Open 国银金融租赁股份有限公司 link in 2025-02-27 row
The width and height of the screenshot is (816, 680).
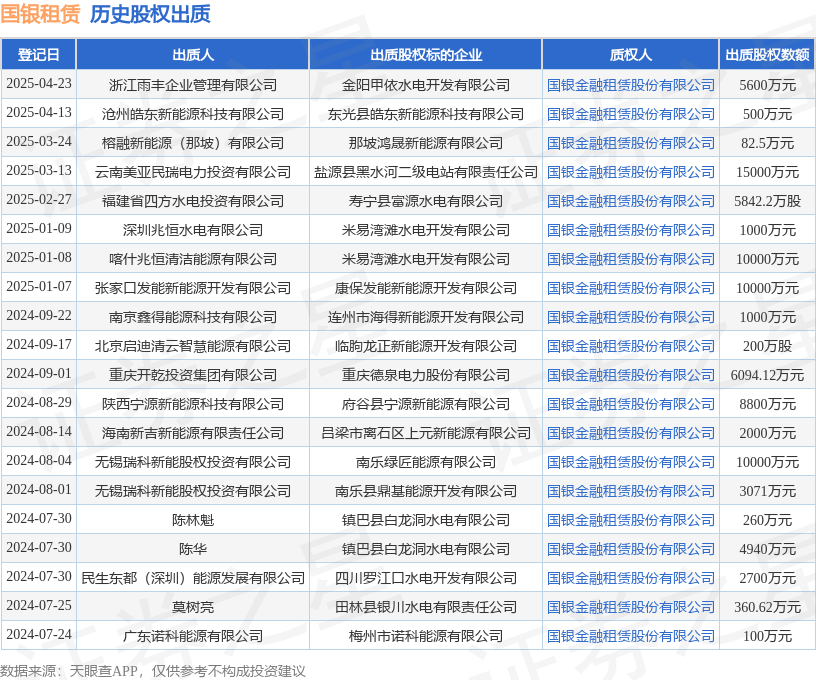[631, 201]
